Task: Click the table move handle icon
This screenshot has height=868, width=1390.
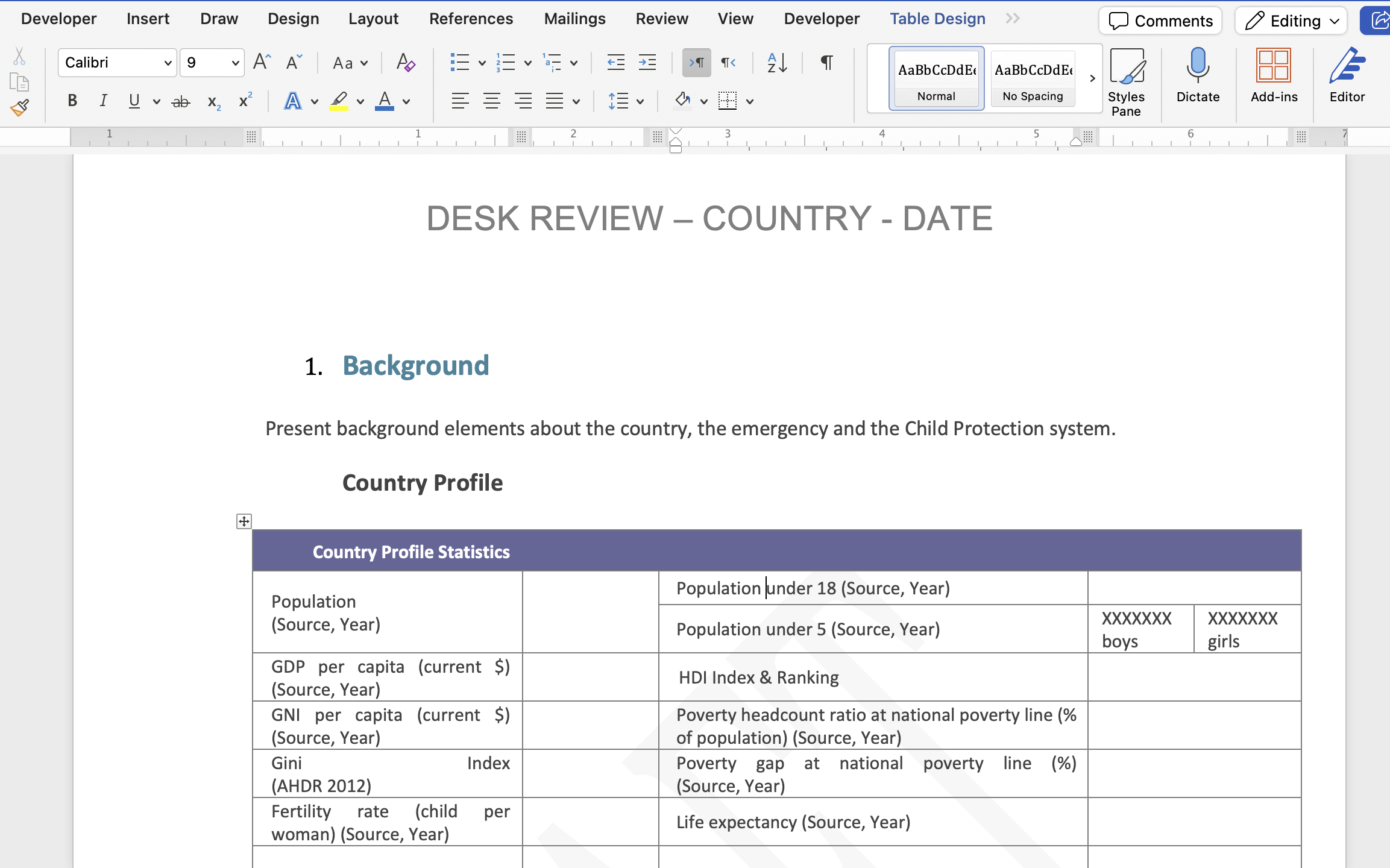Action: [244, 521]
